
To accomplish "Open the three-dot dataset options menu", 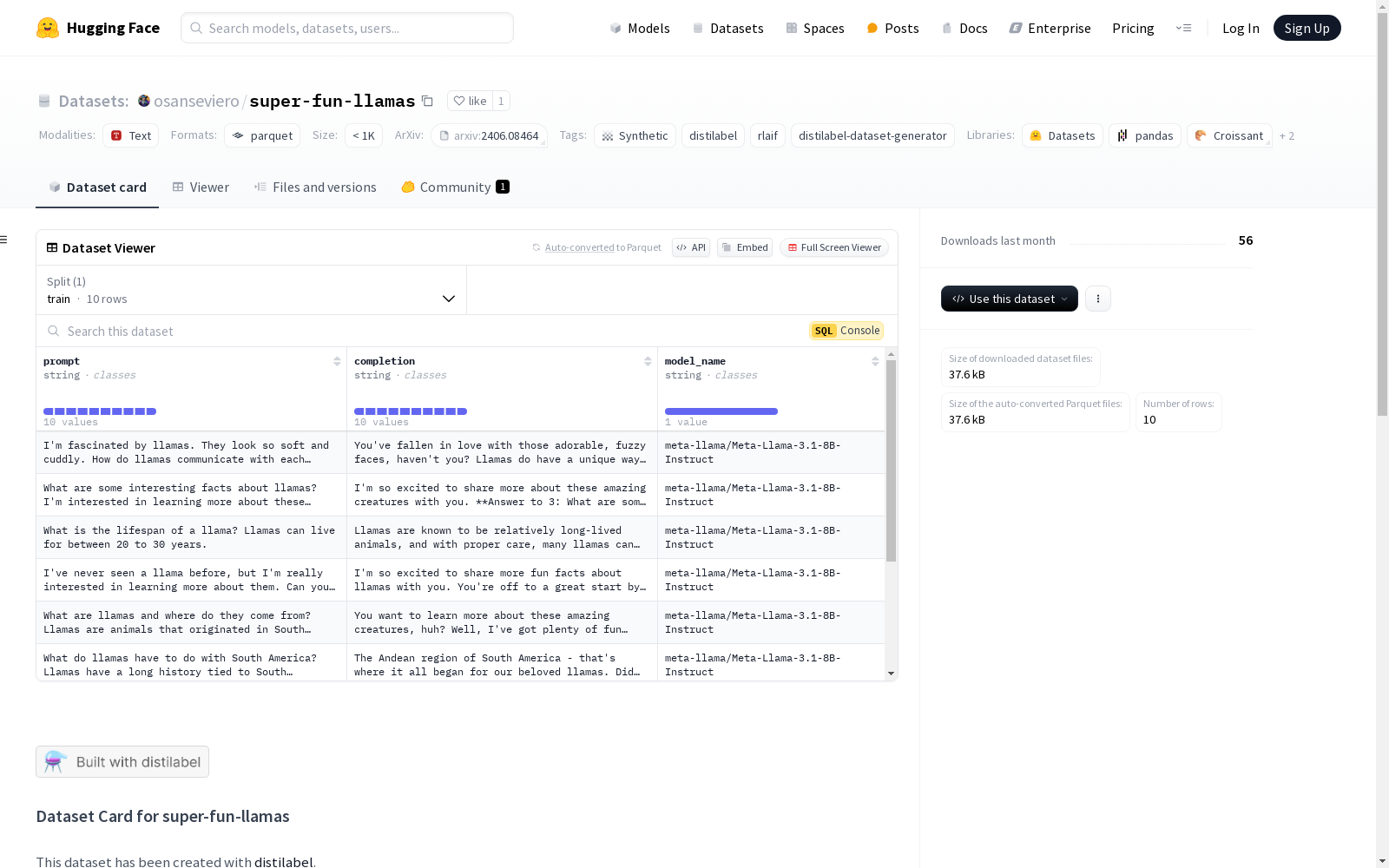I will pyautogui.click(x=1098, y=299).
